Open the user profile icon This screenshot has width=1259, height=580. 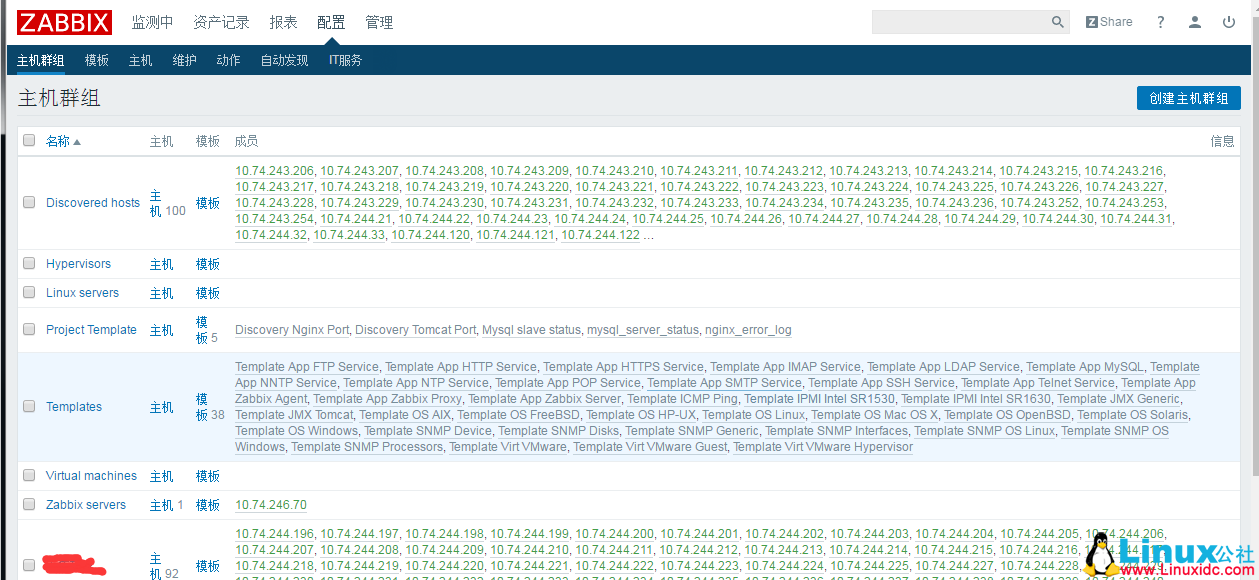pos(1194,22)
